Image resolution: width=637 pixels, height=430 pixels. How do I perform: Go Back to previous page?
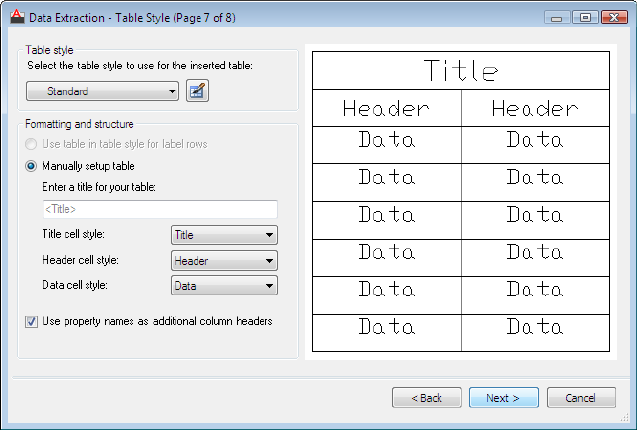pos(427,398)
